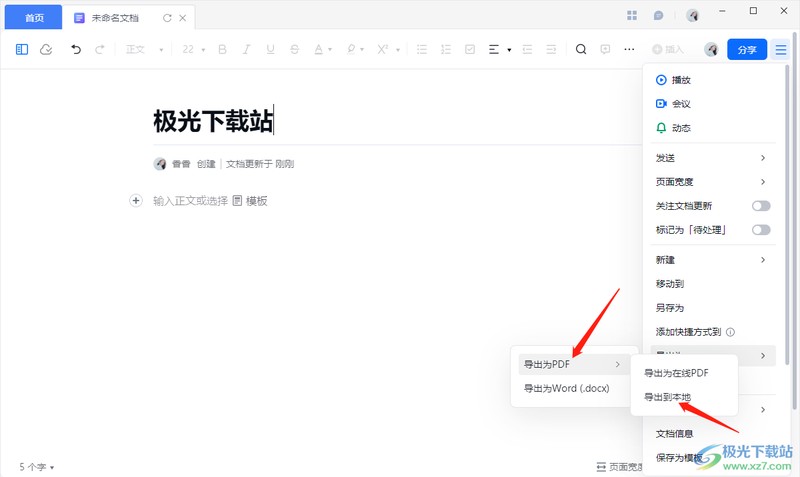Click the hamburger menu button

[x=781, y=49]
